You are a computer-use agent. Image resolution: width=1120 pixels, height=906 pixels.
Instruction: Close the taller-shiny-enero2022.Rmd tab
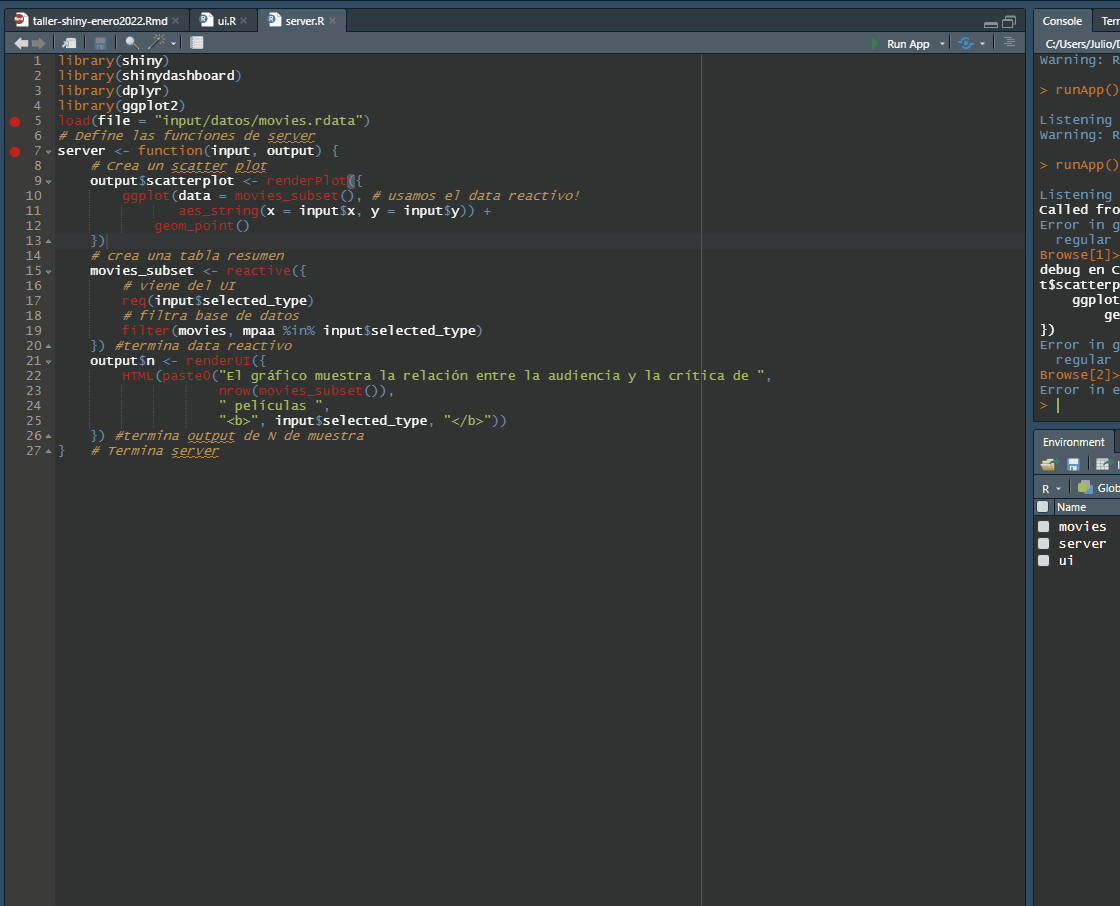tap(176, 21)
